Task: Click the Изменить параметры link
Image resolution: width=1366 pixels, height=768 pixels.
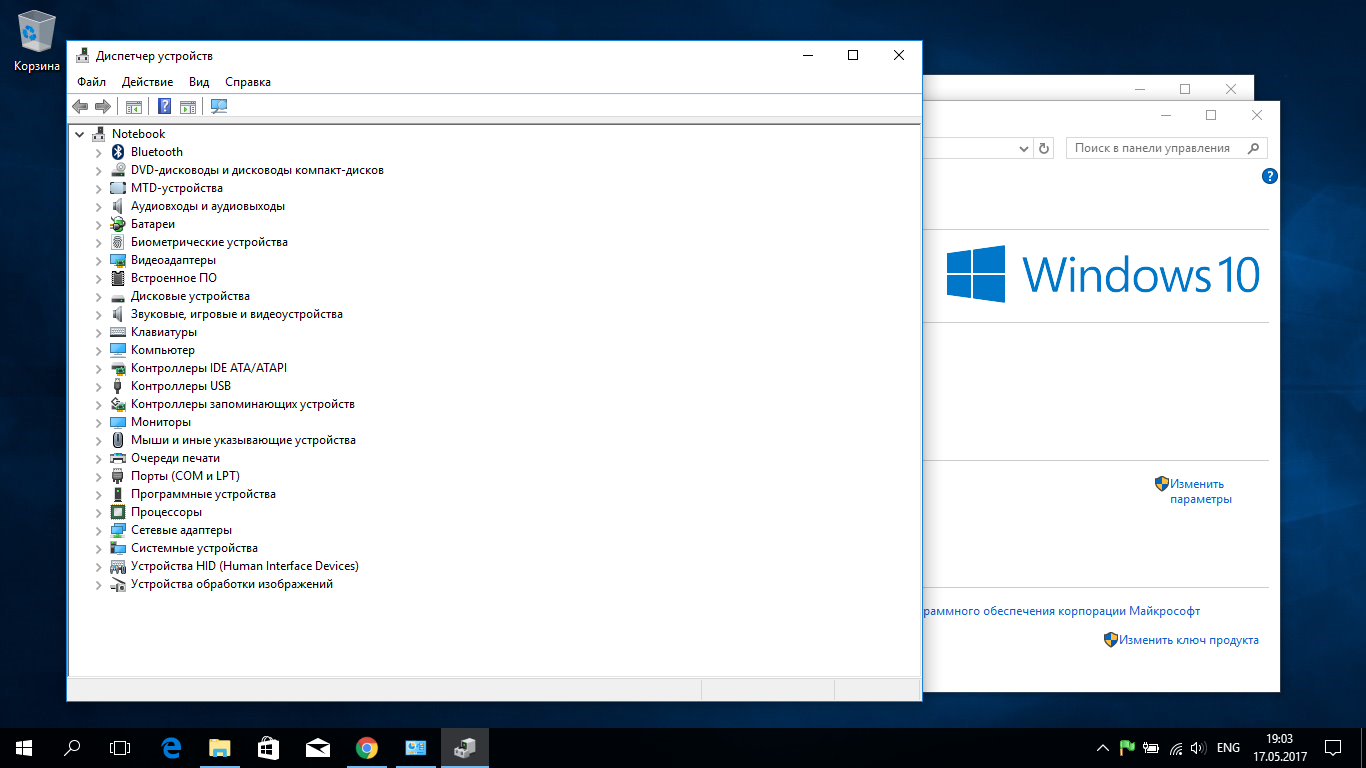Action: click(x=1200, y=491)
